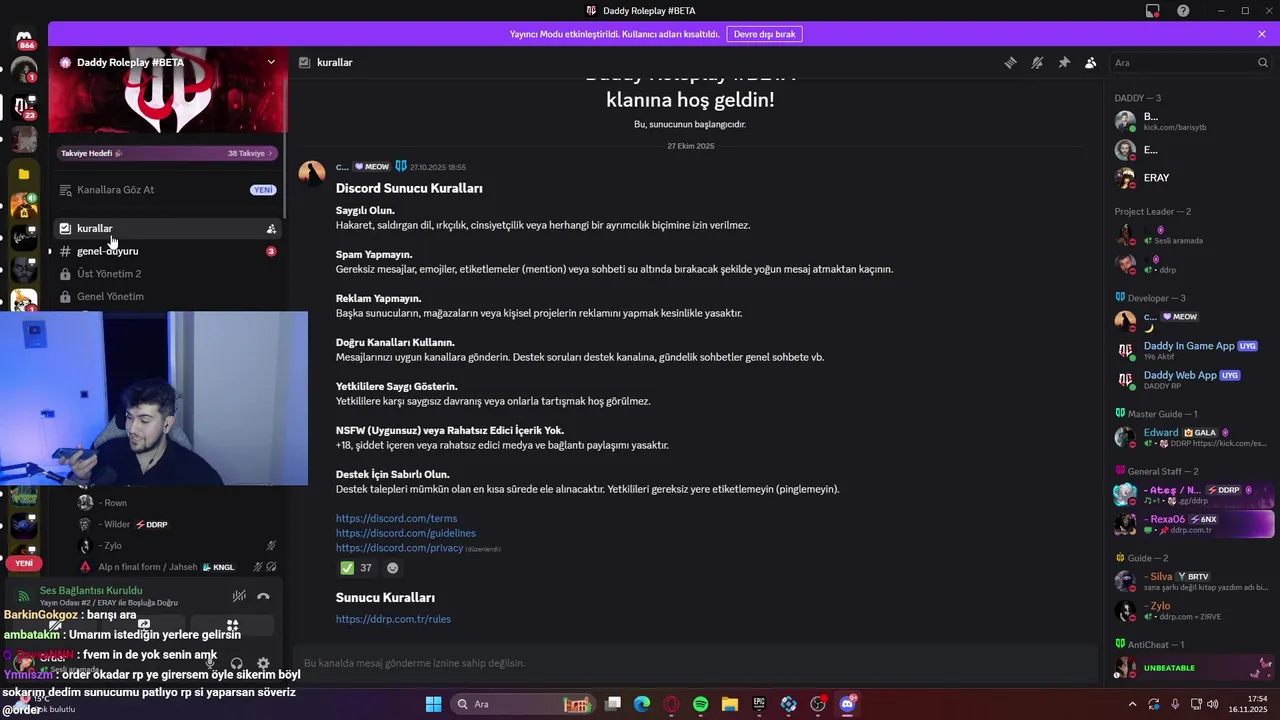Click the Takviye Hedefi boost progress bar
This screenshot has width=1280, height=720.
tap(167, 153)
